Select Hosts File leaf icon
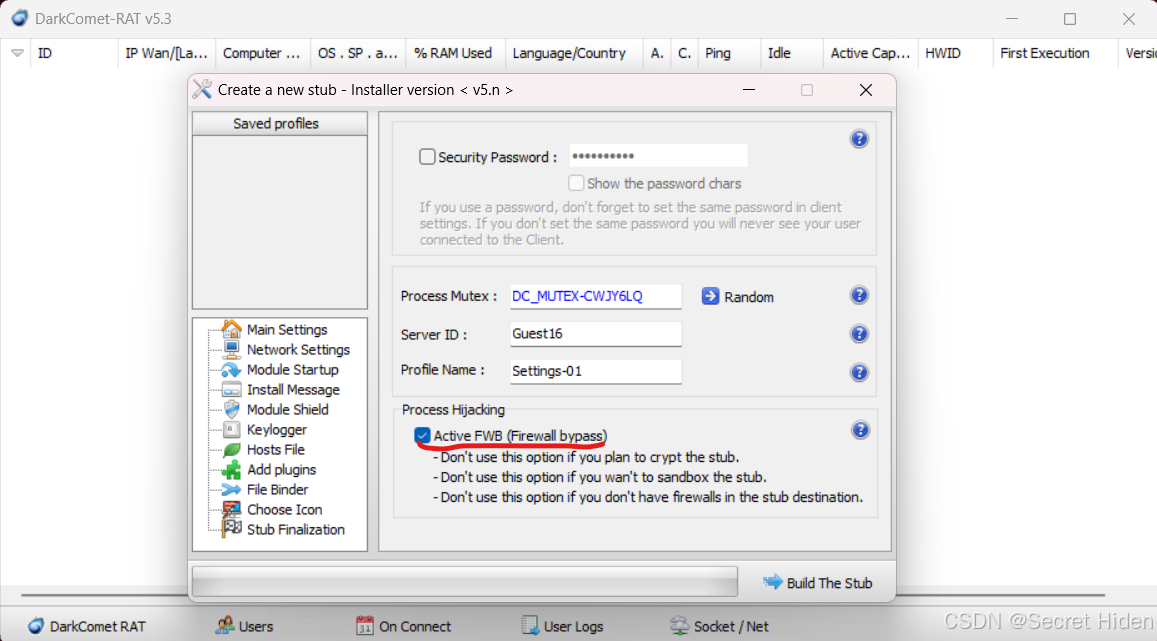1157x641 pixels. pyautogui.click(x=232, y=449)
